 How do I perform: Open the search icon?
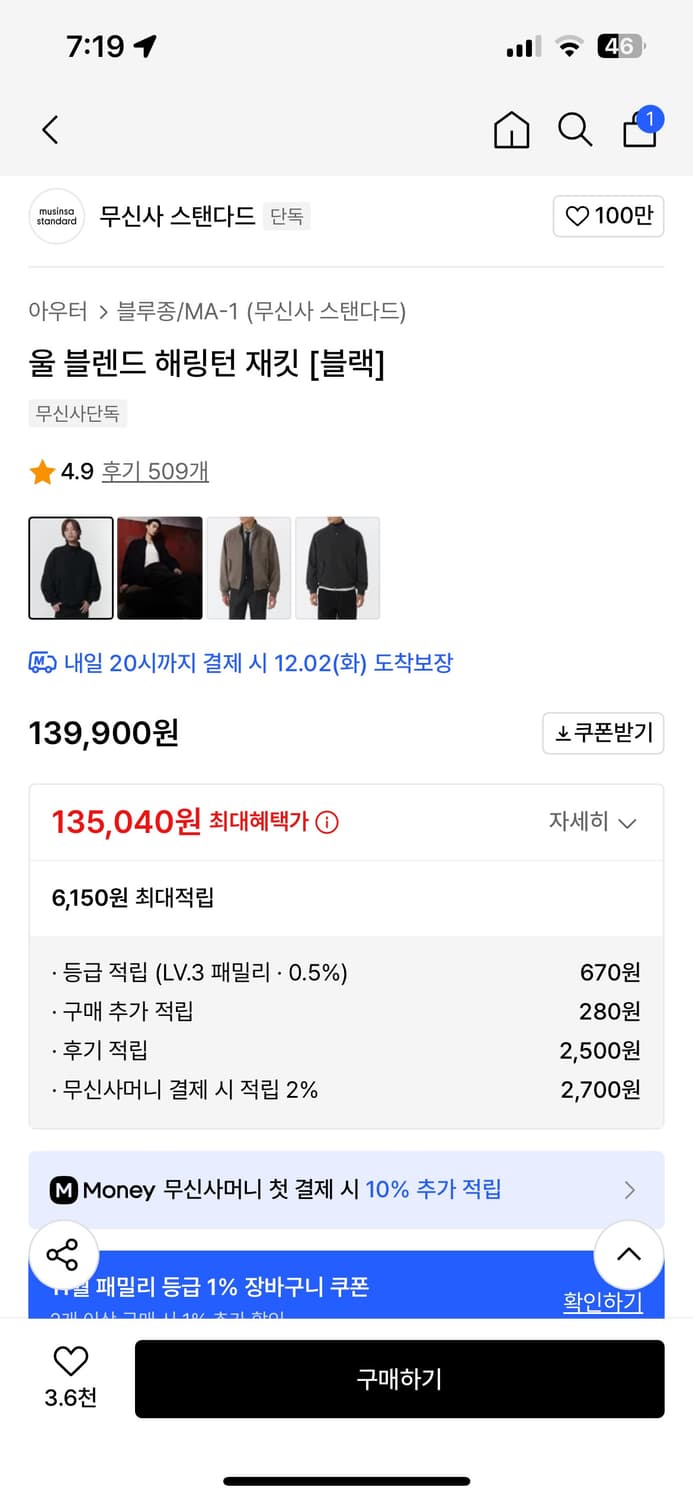click(x=574, y=130)
